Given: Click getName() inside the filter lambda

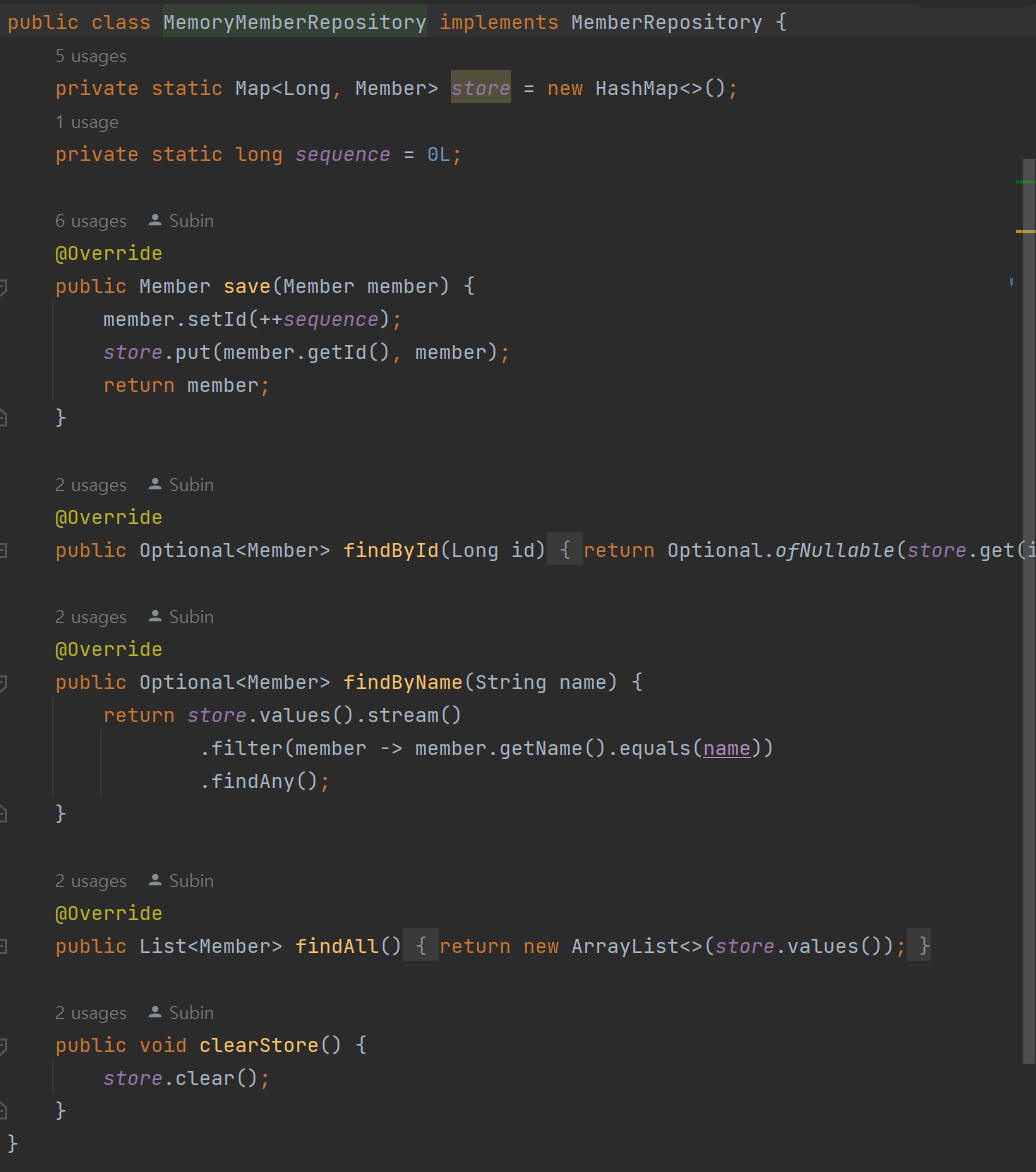Looking at the screenshot, I should [x=552, y=748].
